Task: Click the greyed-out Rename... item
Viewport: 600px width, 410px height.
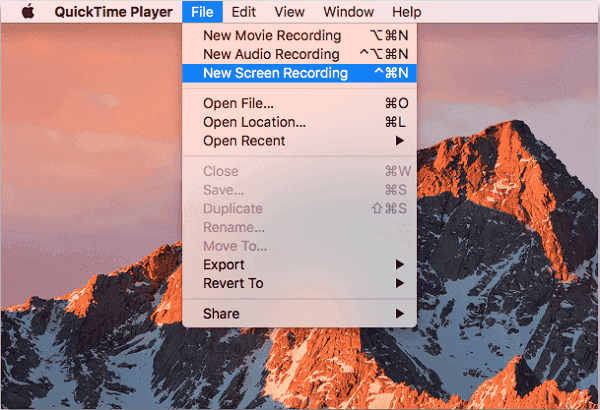Action: coord(299,227)
